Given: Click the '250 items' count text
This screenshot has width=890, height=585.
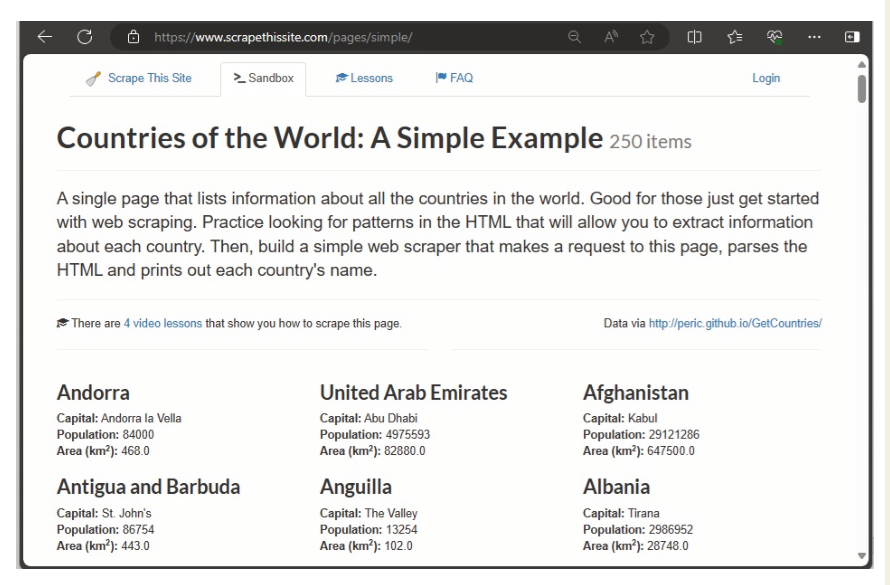Looking at the screenshot, I should pyautogui.click(x=650, y=141).
